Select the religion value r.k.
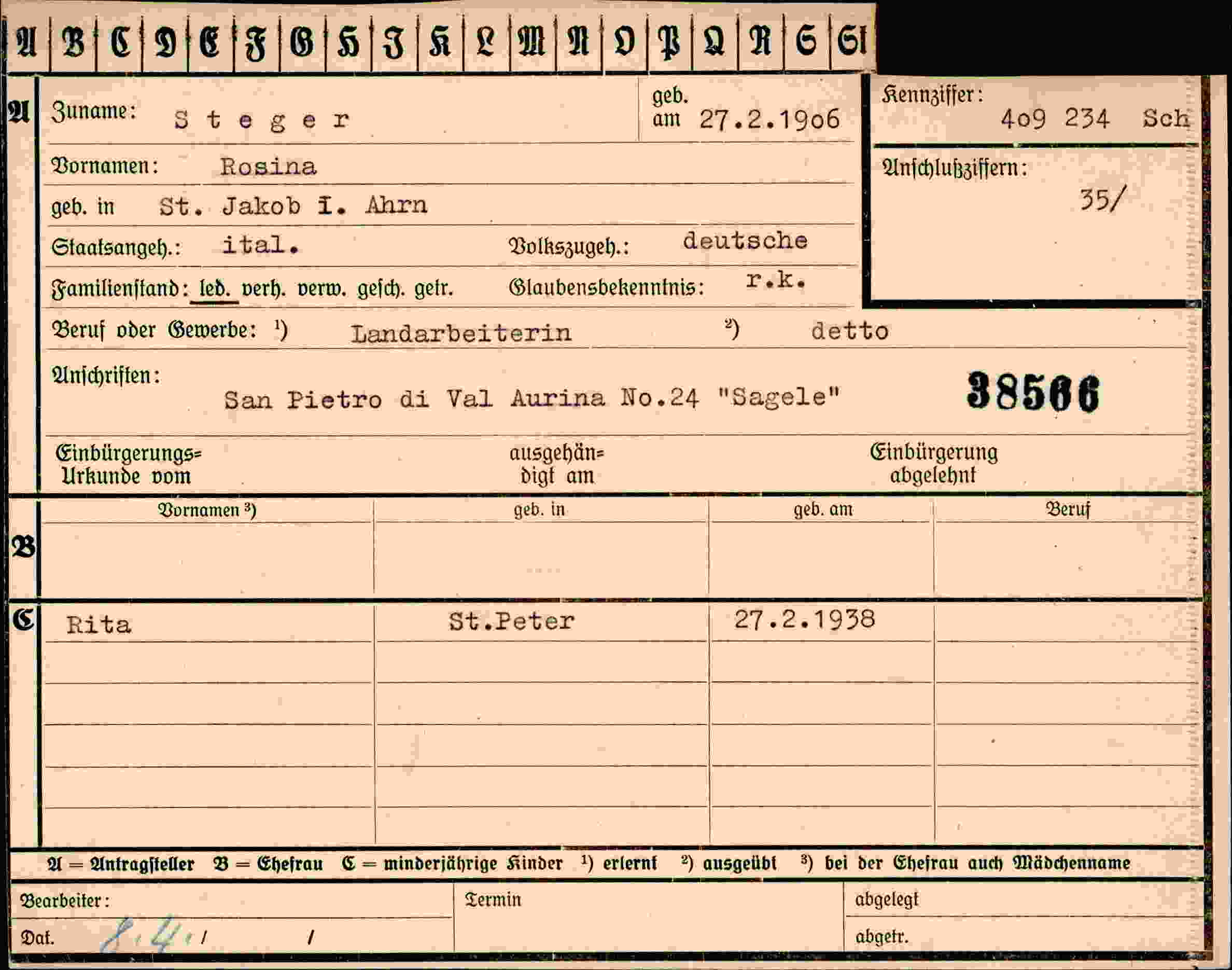Screen dimensions: 1232x970 [x=776, y=280]
